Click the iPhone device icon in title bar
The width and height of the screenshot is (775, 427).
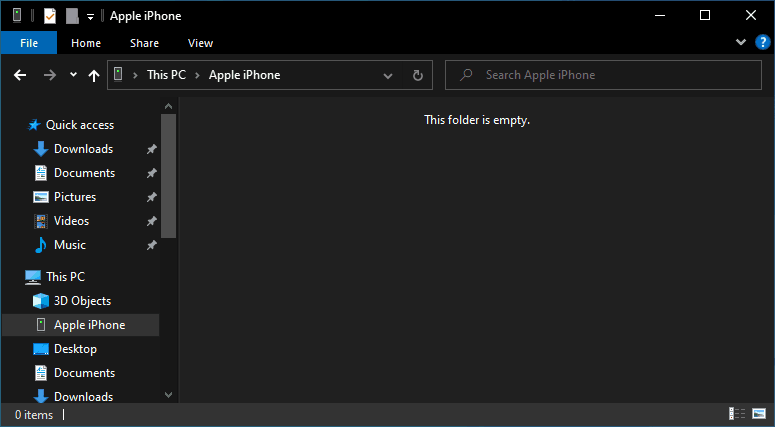(17, 16)
